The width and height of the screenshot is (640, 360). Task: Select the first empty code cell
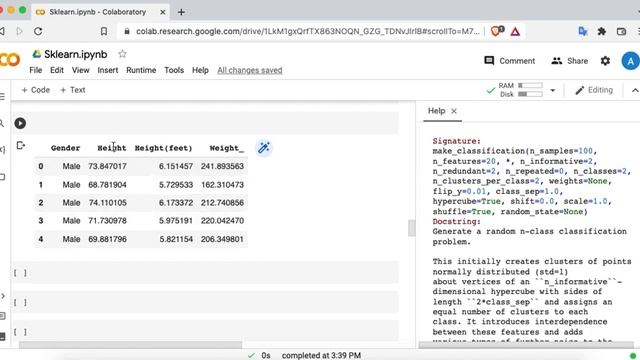tap(205, 273)
